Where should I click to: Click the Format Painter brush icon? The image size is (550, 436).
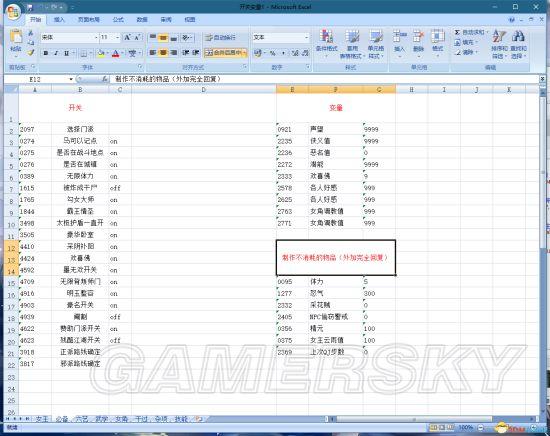tap(31, 52)
